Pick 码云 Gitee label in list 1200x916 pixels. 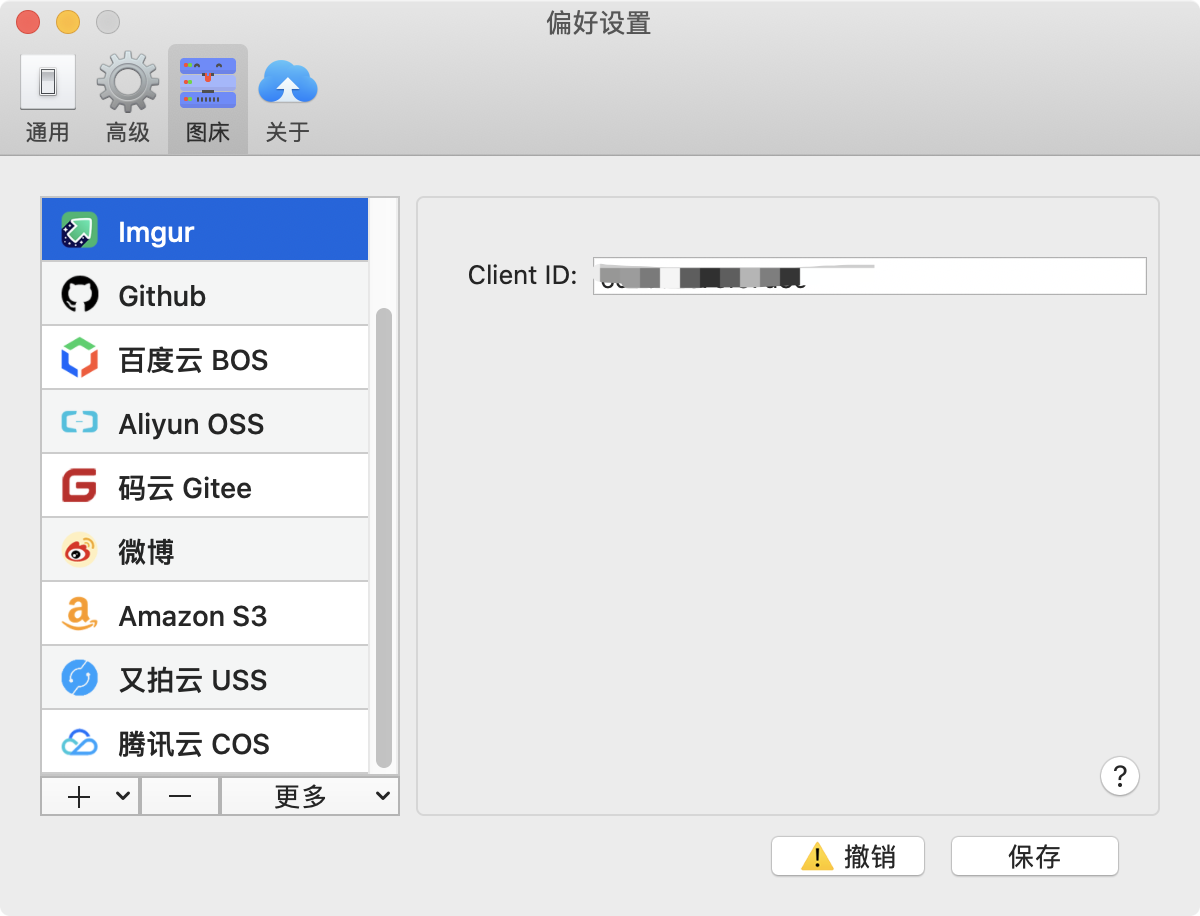pyautogui.click(x=185, y=488)
